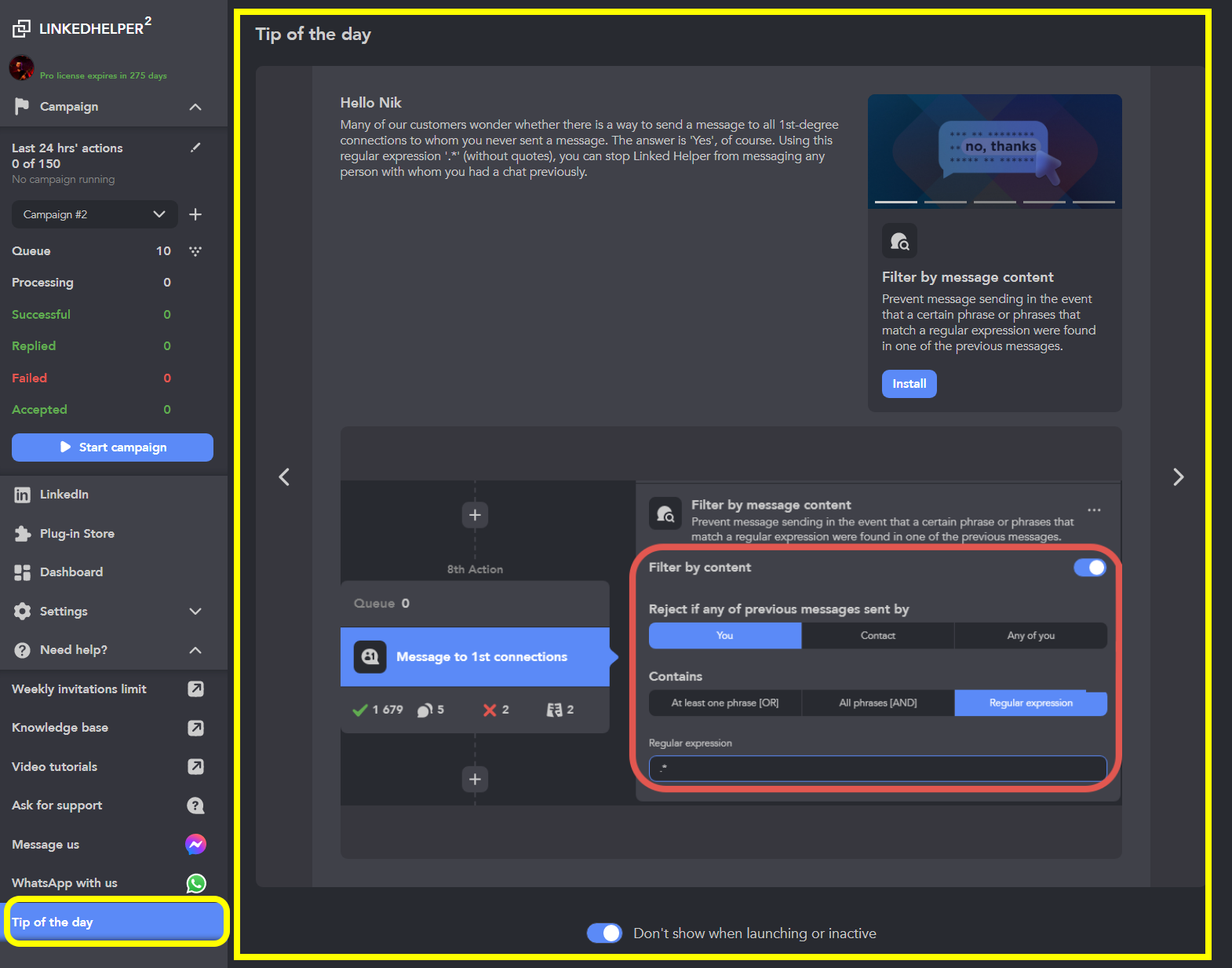Open Knowledge base external link icon

[x=196, y=728]
